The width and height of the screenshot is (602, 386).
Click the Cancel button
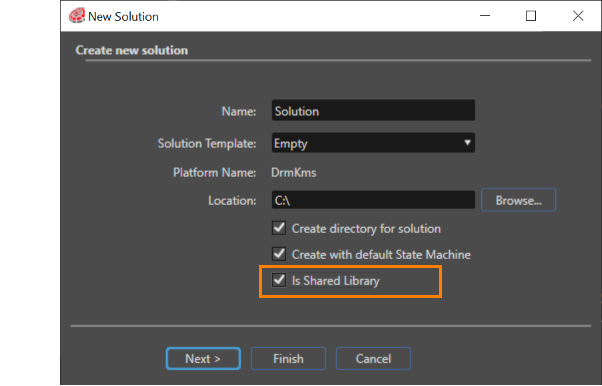[373, 358]
